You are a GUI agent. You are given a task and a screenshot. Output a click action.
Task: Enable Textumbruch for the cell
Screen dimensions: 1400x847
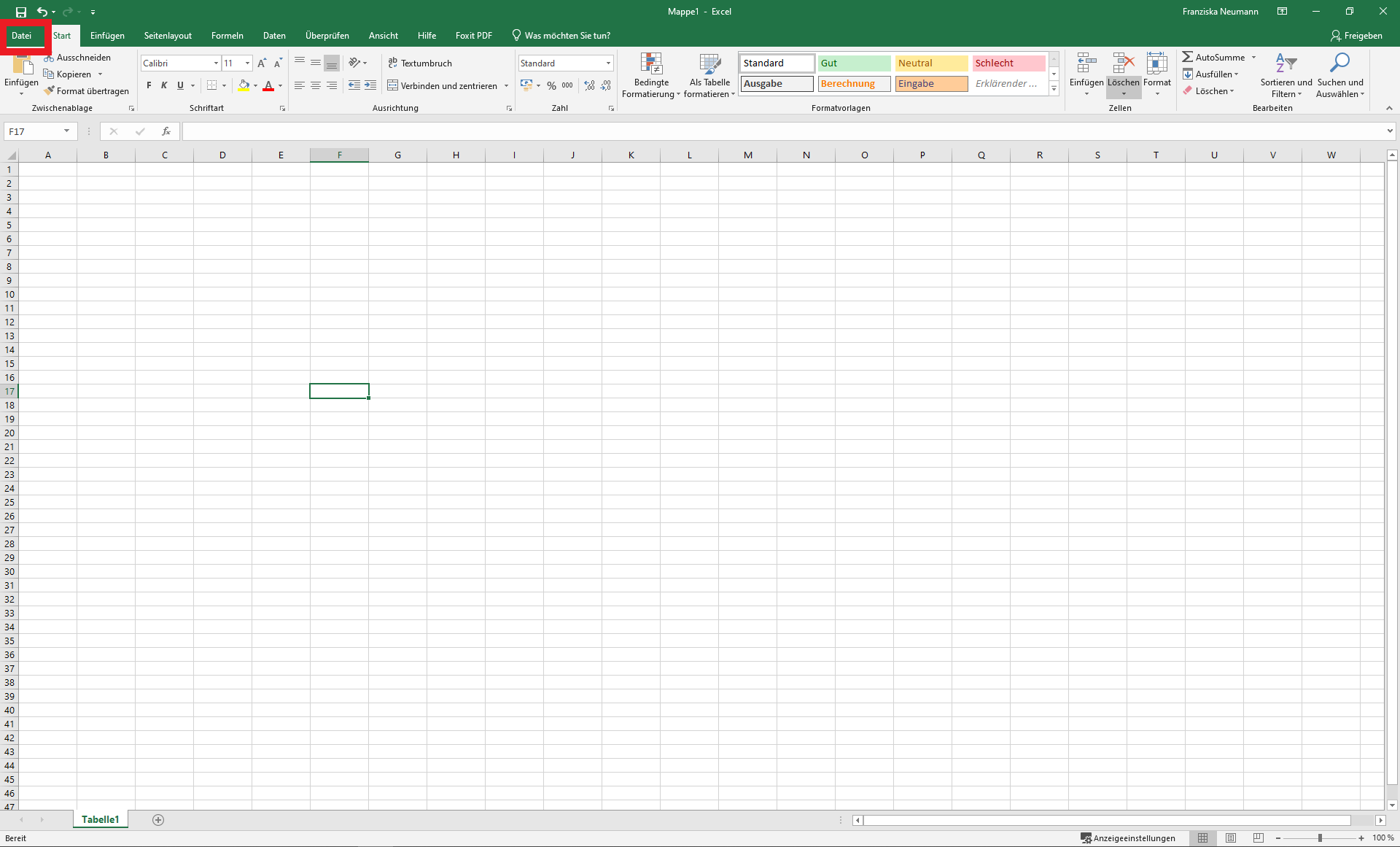[x=421, y=63]
